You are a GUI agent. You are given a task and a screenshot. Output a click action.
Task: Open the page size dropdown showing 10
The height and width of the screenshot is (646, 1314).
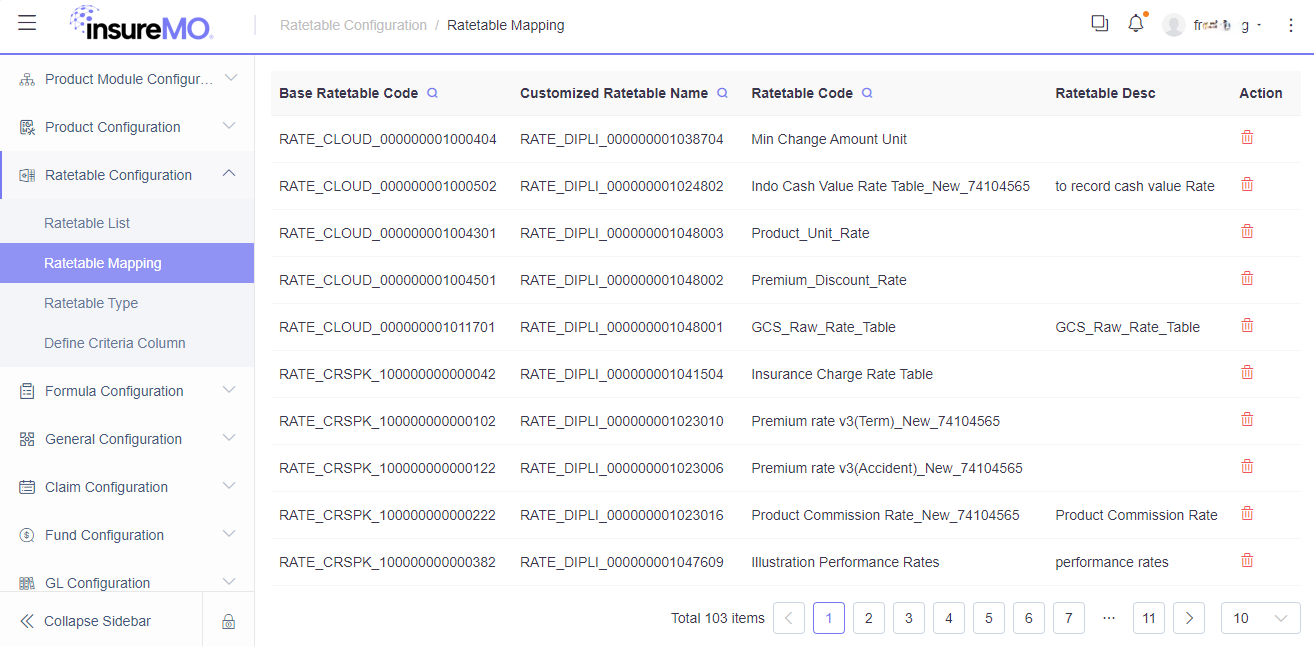click(1260, 618)
